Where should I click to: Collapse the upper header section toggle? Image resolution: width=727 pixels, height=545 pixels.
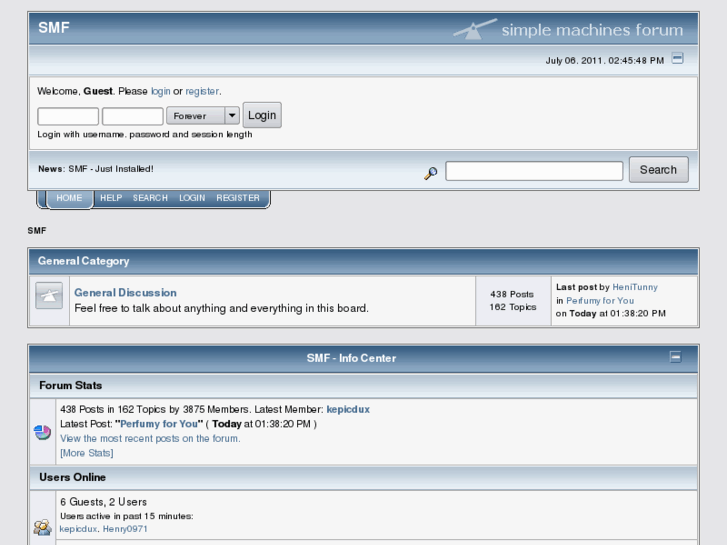677,58
